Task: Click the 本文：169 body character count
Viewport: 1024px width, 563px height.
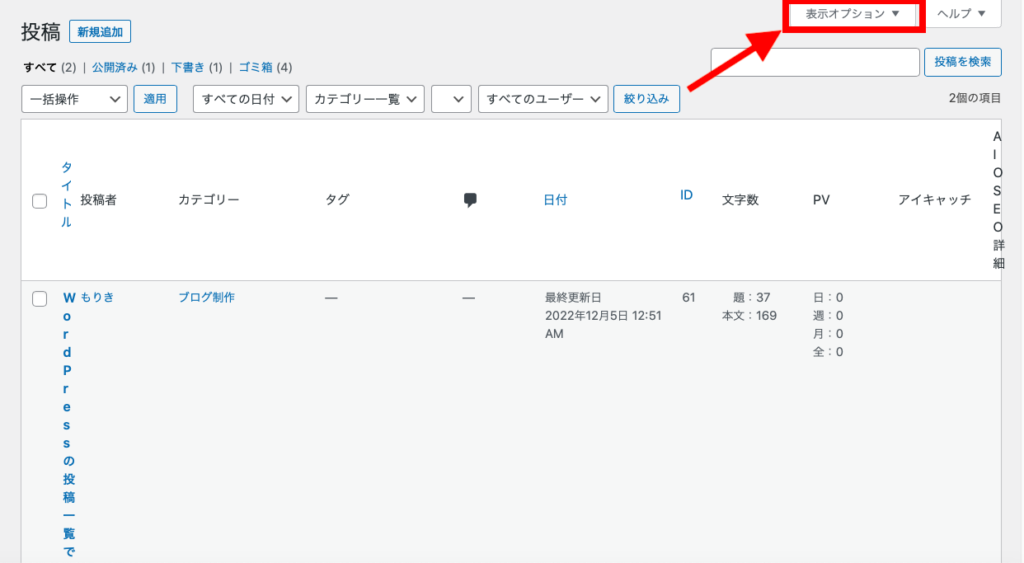Action: pos(749,316)
